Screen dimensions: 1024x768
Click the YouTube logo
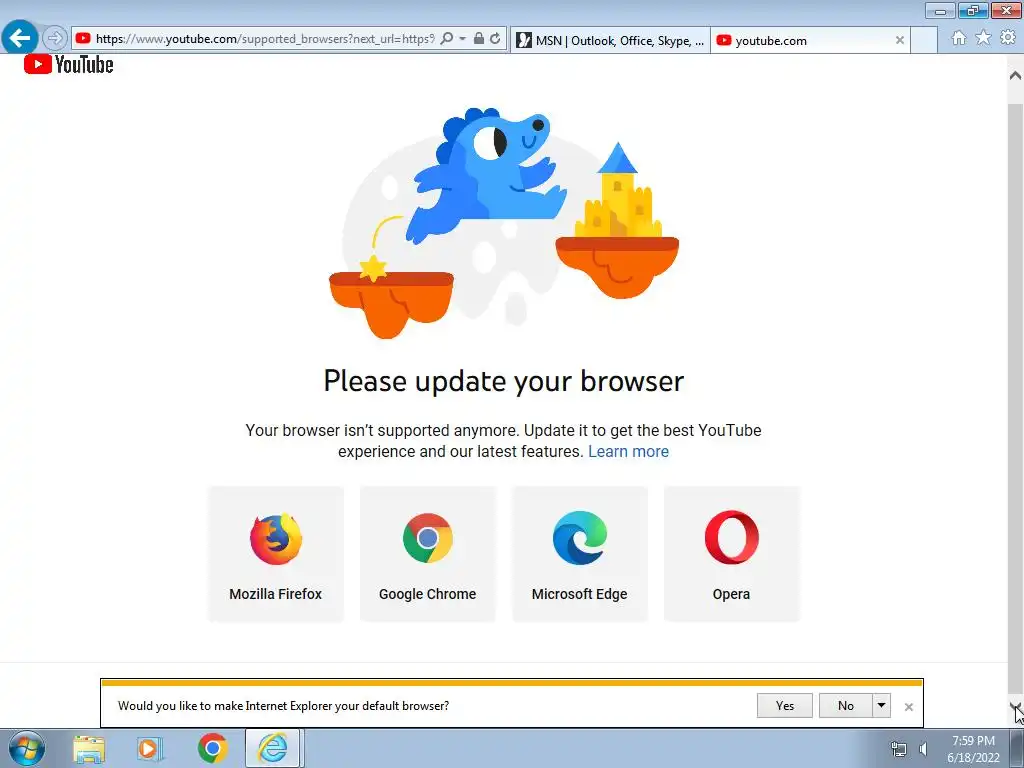[69, 64]
